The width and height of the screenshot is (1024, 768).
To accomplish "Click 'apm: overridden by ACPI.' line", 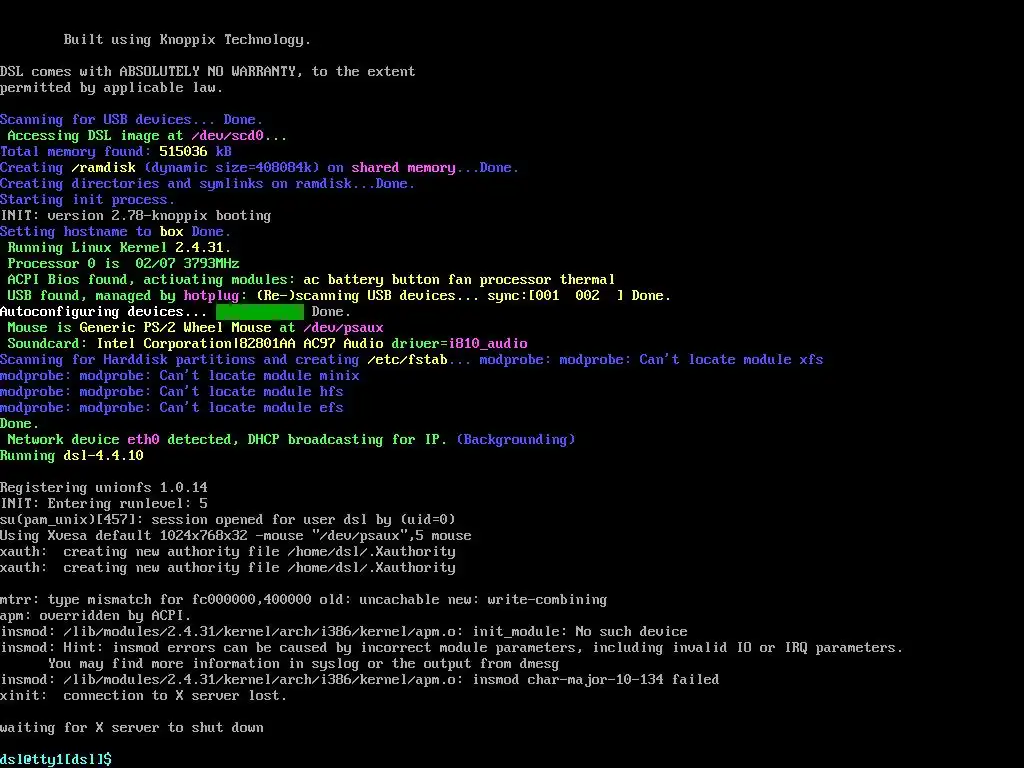I will pyautogui.click(x=95, y=616).
